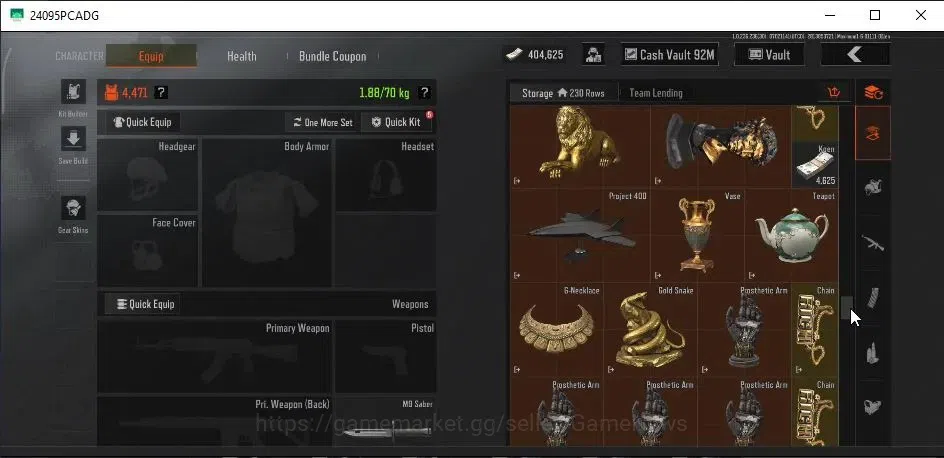
Task: Select the Pistol slot
Action: pos(385,357)
